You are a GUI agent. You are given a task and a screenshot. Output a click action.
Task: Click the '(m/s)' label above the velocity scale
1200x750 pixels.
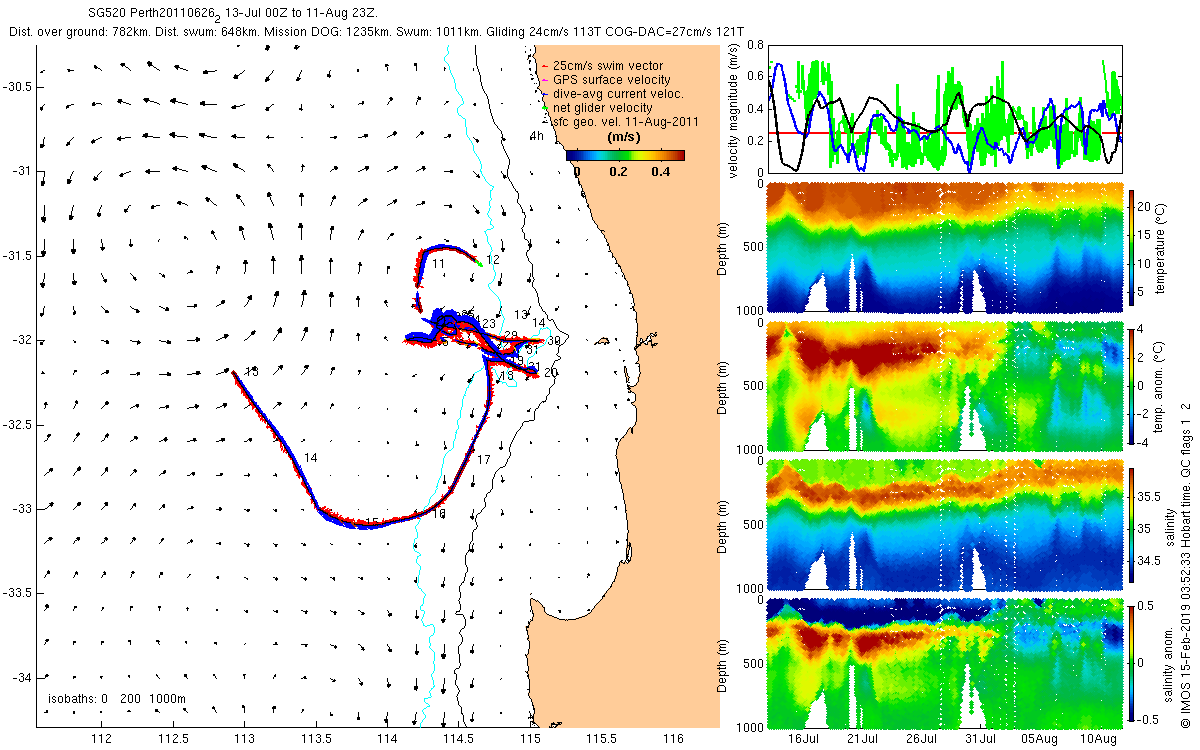[x=625, y=137]
